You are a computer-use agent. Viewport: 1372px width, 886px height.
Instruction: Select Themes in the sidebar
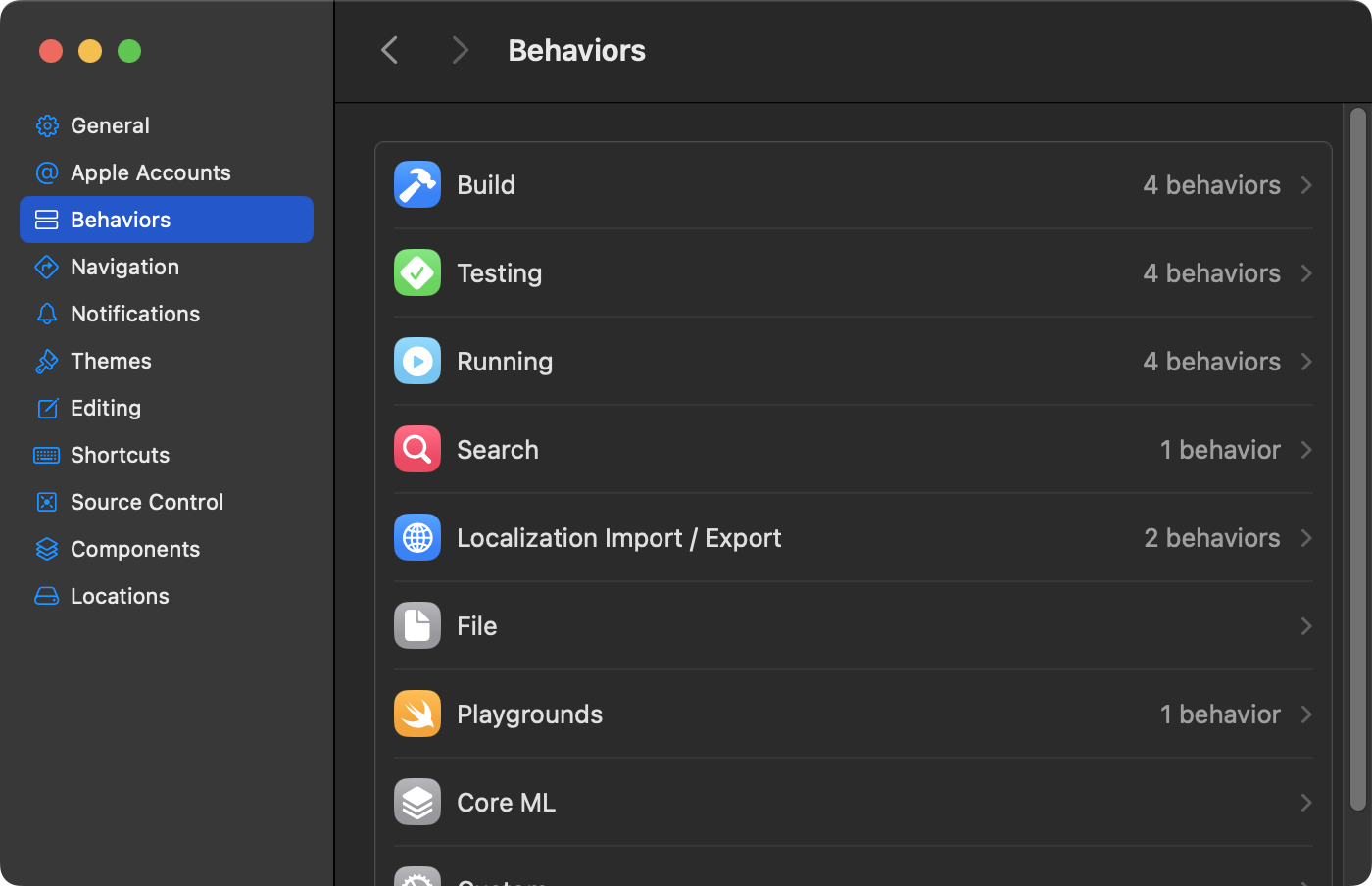tap(111, 361)
